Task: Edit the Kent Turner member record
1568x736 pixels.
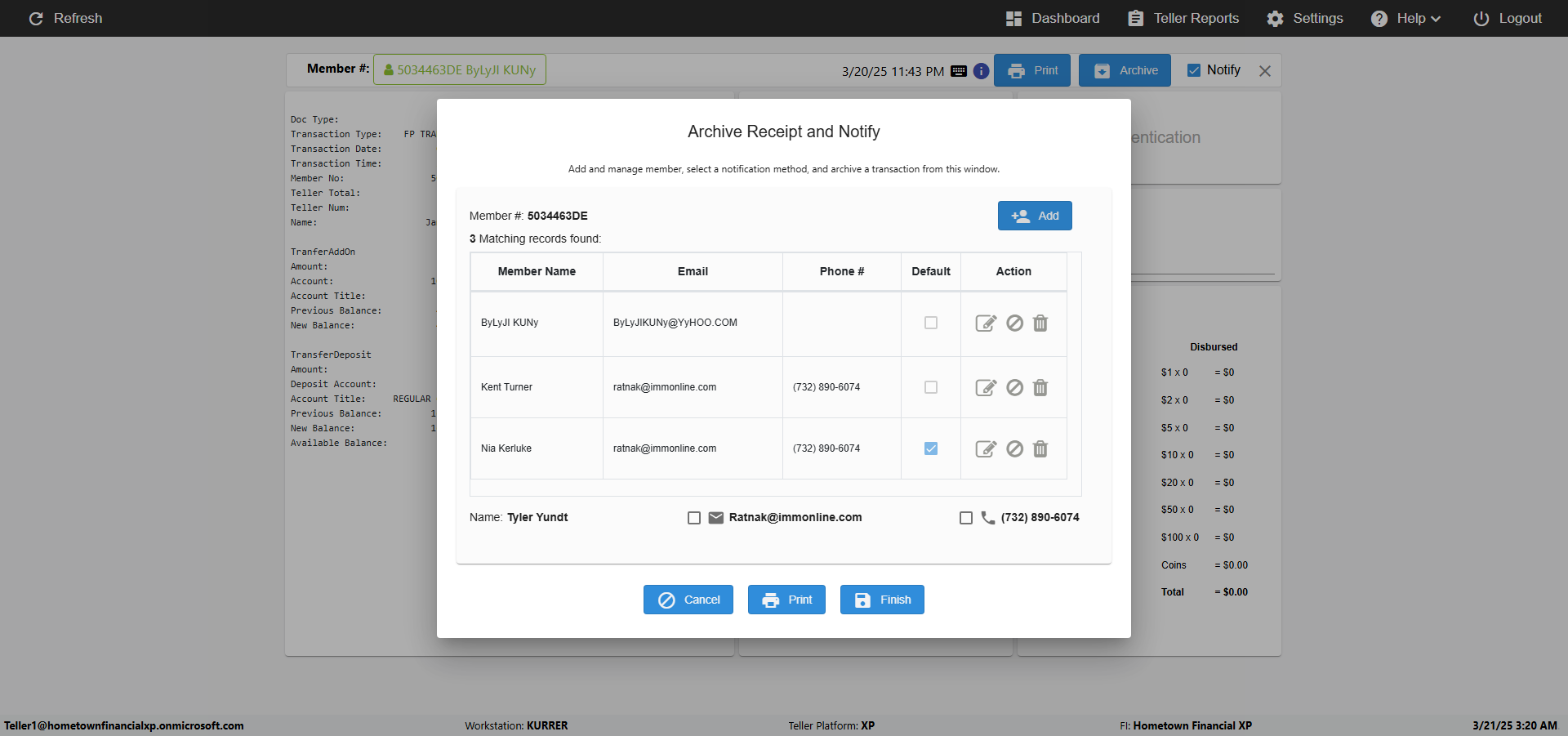Action: pyautogui.click(x=986, y=388)
